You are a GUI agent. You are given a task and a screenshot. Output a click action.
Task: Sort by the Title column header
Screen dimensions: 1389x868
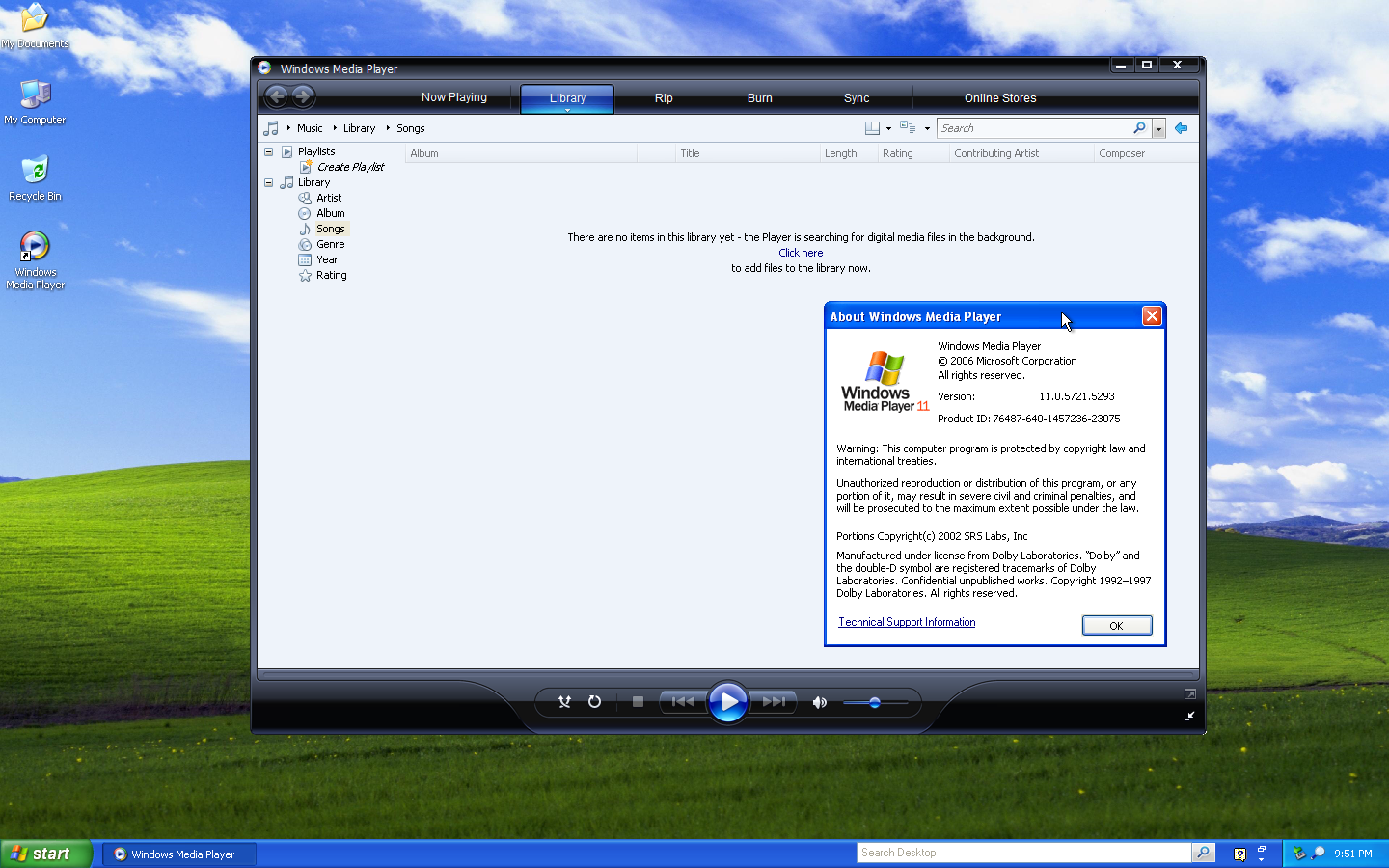tap(748, 153)
